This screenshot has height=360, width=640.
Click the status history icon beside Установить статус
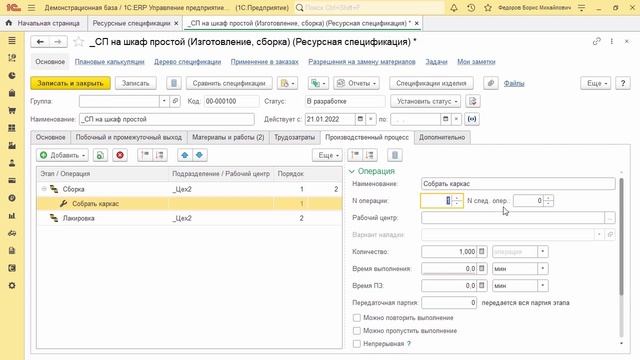[473, 101]
